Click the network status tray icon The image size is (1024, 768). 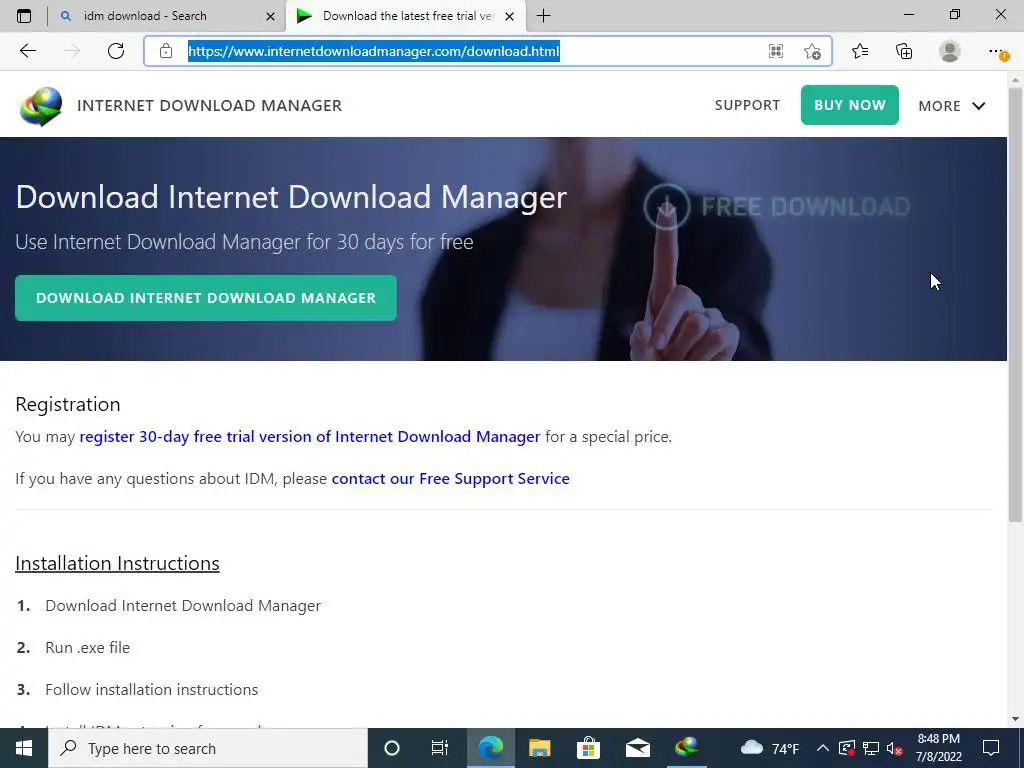(871, 748)
